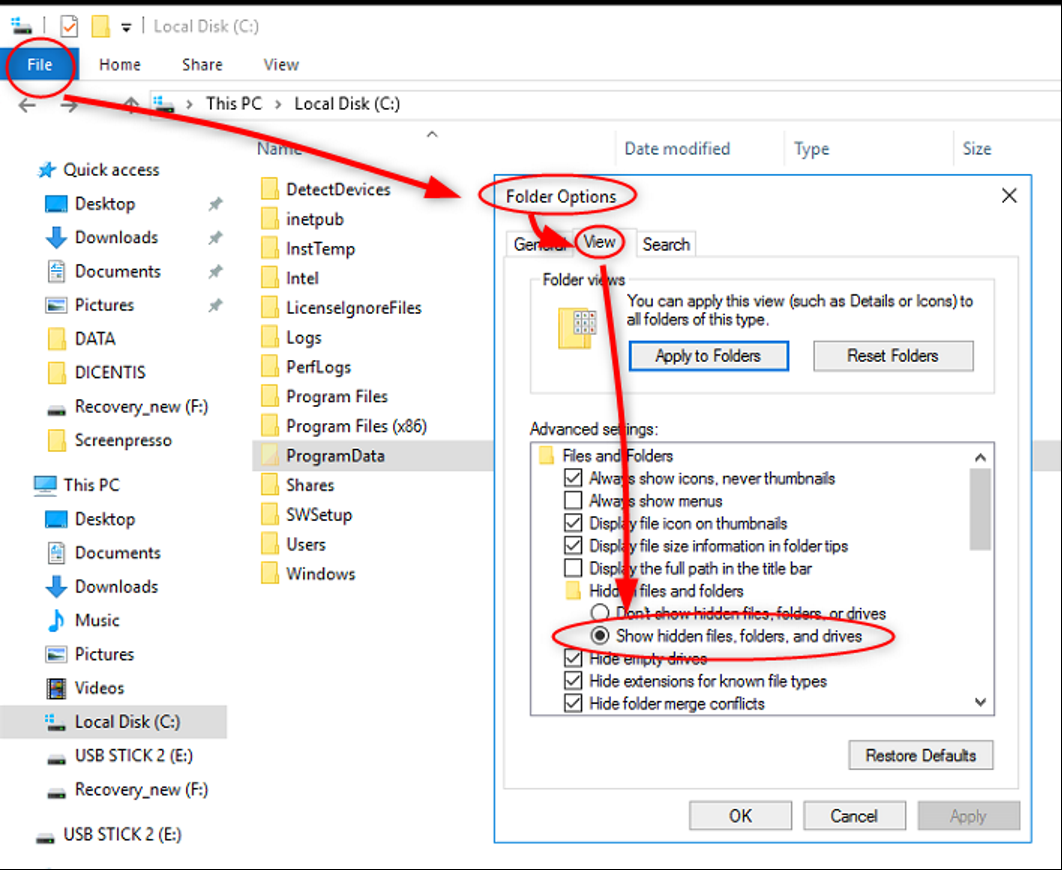Select the Videos icon under This PC

[x=56, y=688]
